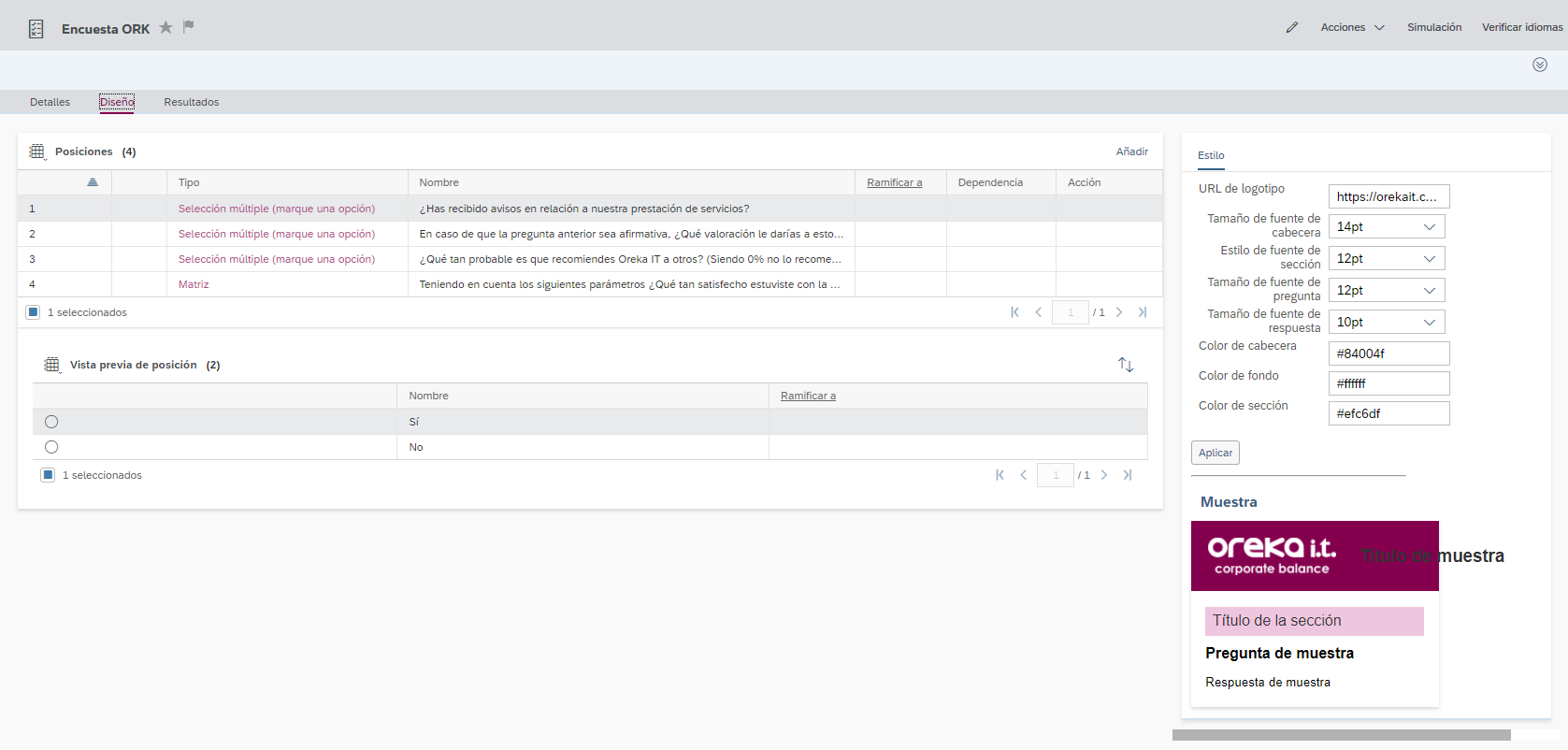Edit the Color de sección field #efc6df
The height and width of the screenshot is (750, 1568).
(x=1388, y=413)
